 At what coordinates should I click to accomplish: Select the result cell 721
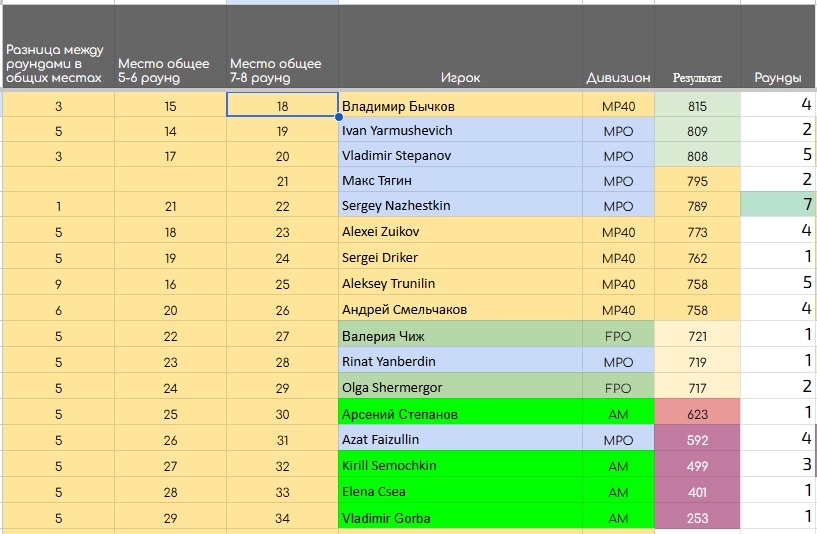(697, 334)
